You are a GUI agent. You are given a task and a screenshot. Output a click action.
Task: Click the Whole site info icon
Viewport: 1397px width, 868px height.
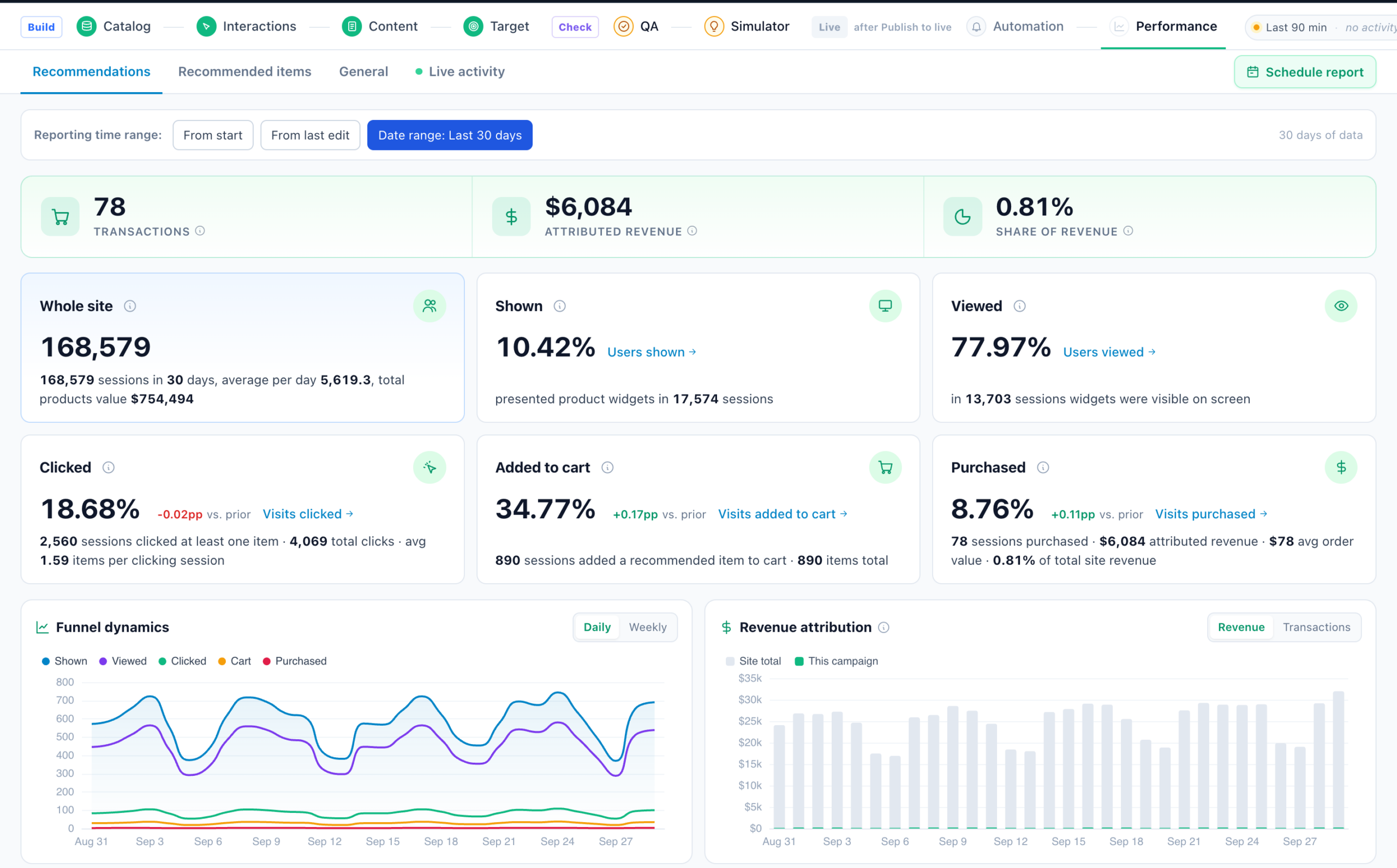click(130, 306)
